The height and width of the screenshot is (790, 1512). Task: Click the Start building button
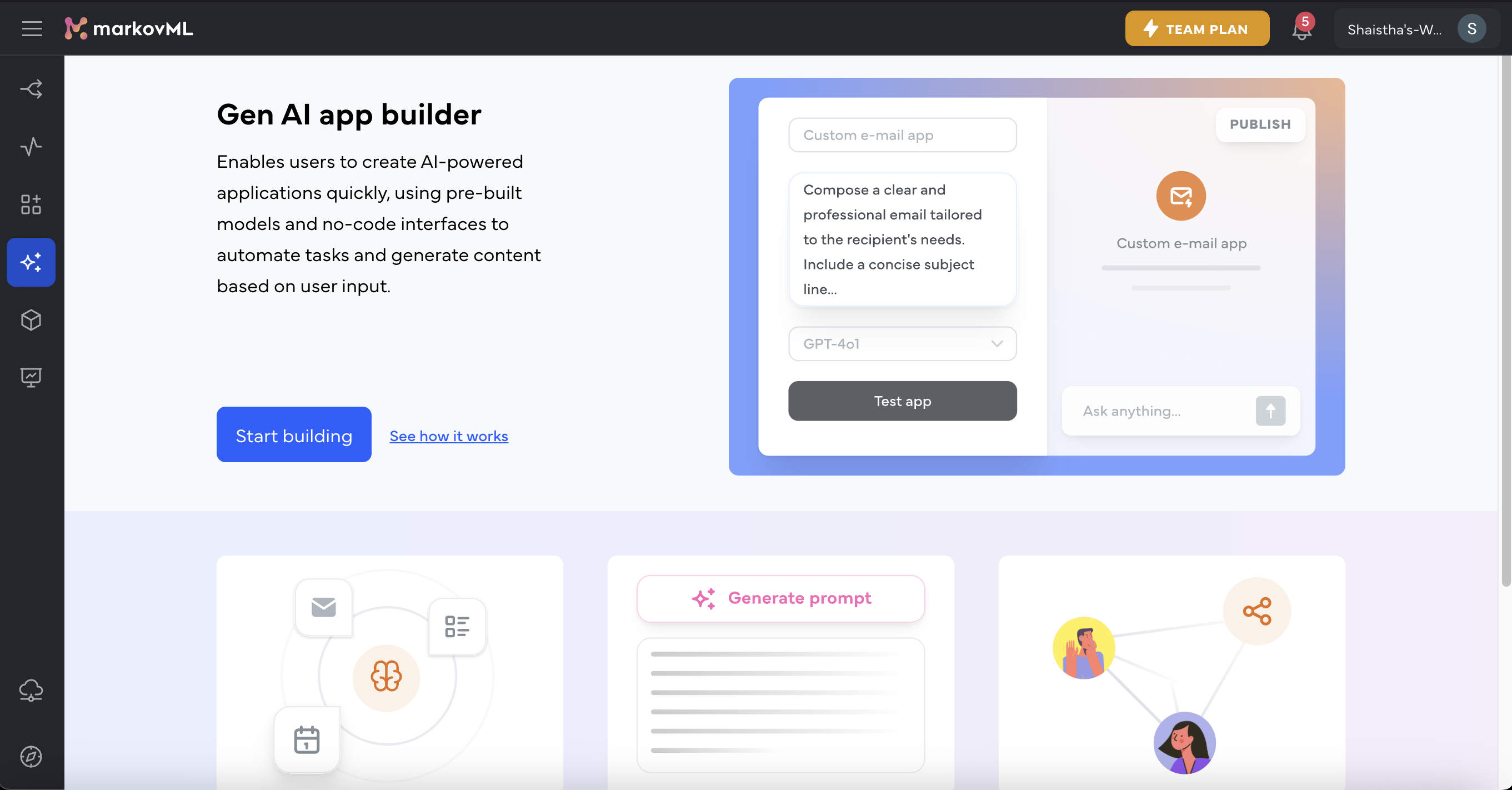294,434
